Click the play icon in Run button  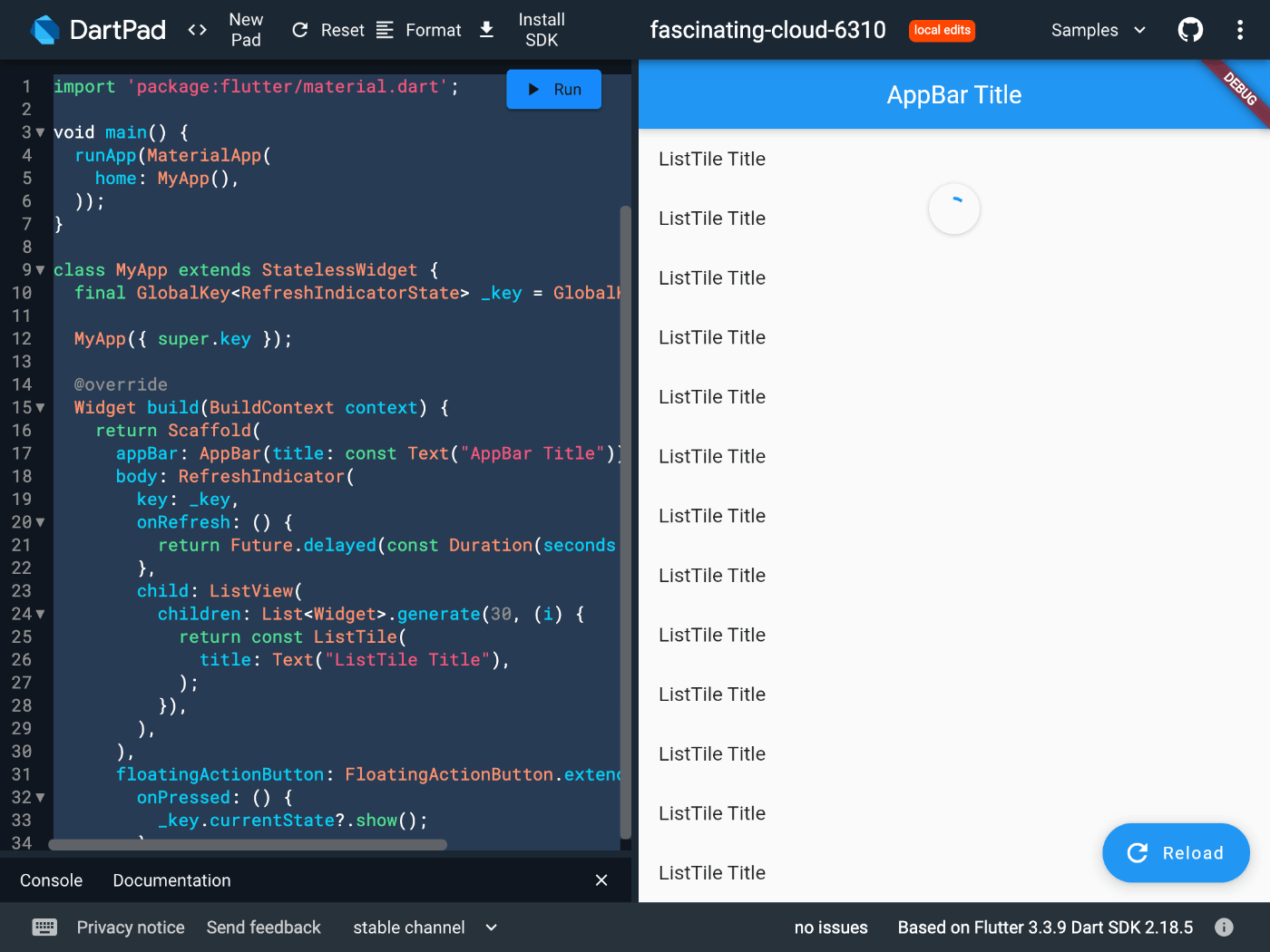click(533, 89)
